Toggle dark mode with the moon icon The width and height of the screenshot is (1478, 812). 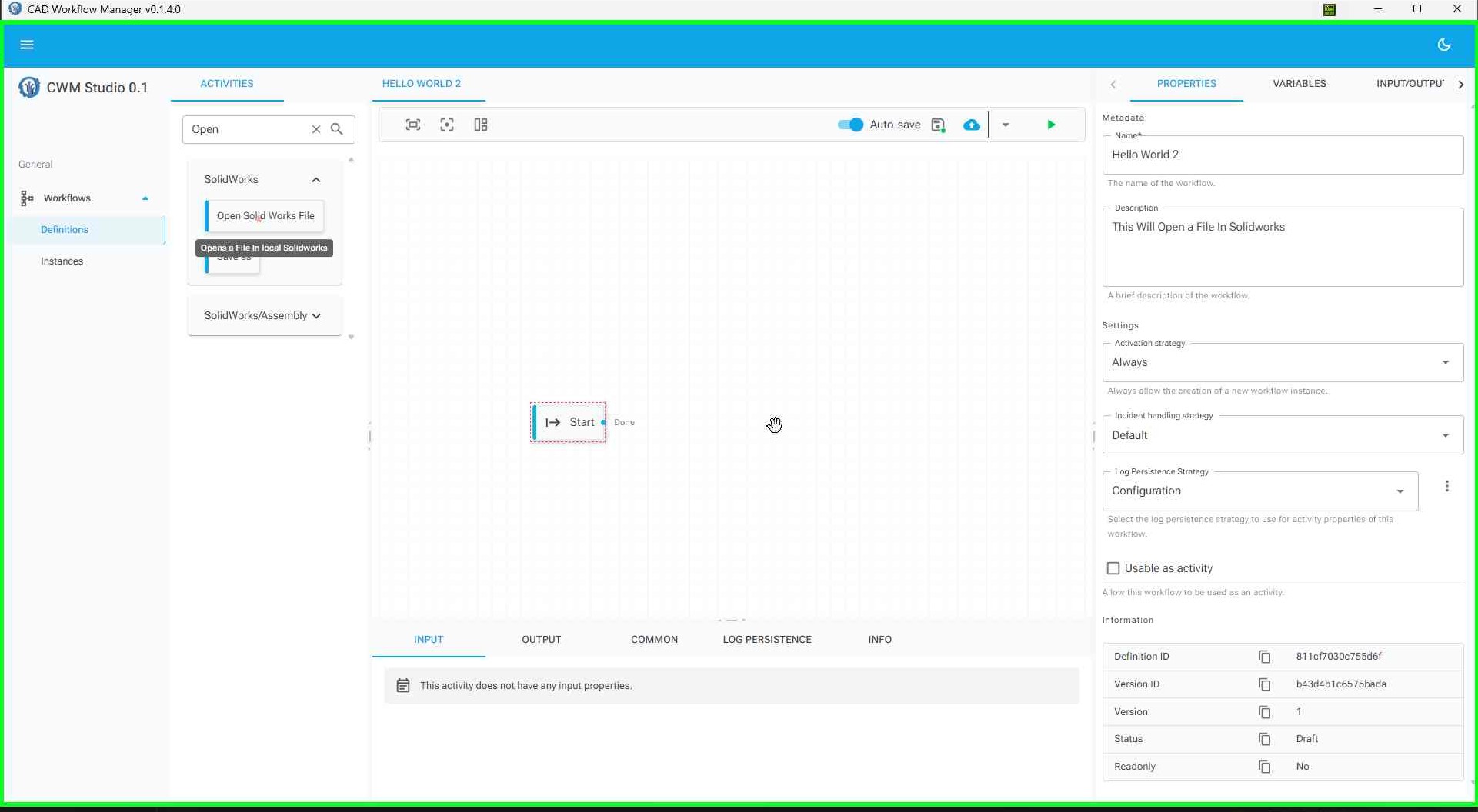tap(1444, 44)
